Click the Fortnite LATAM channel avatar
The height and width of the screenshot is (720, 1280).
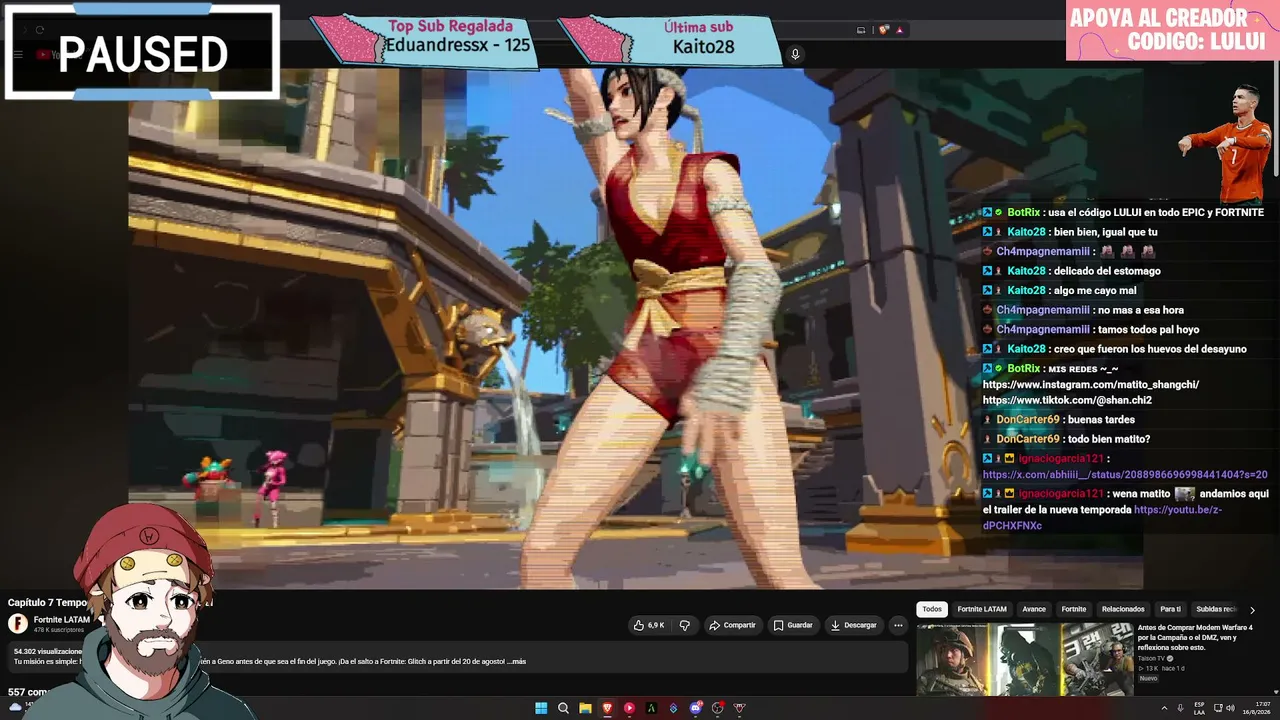click(18, 623)
